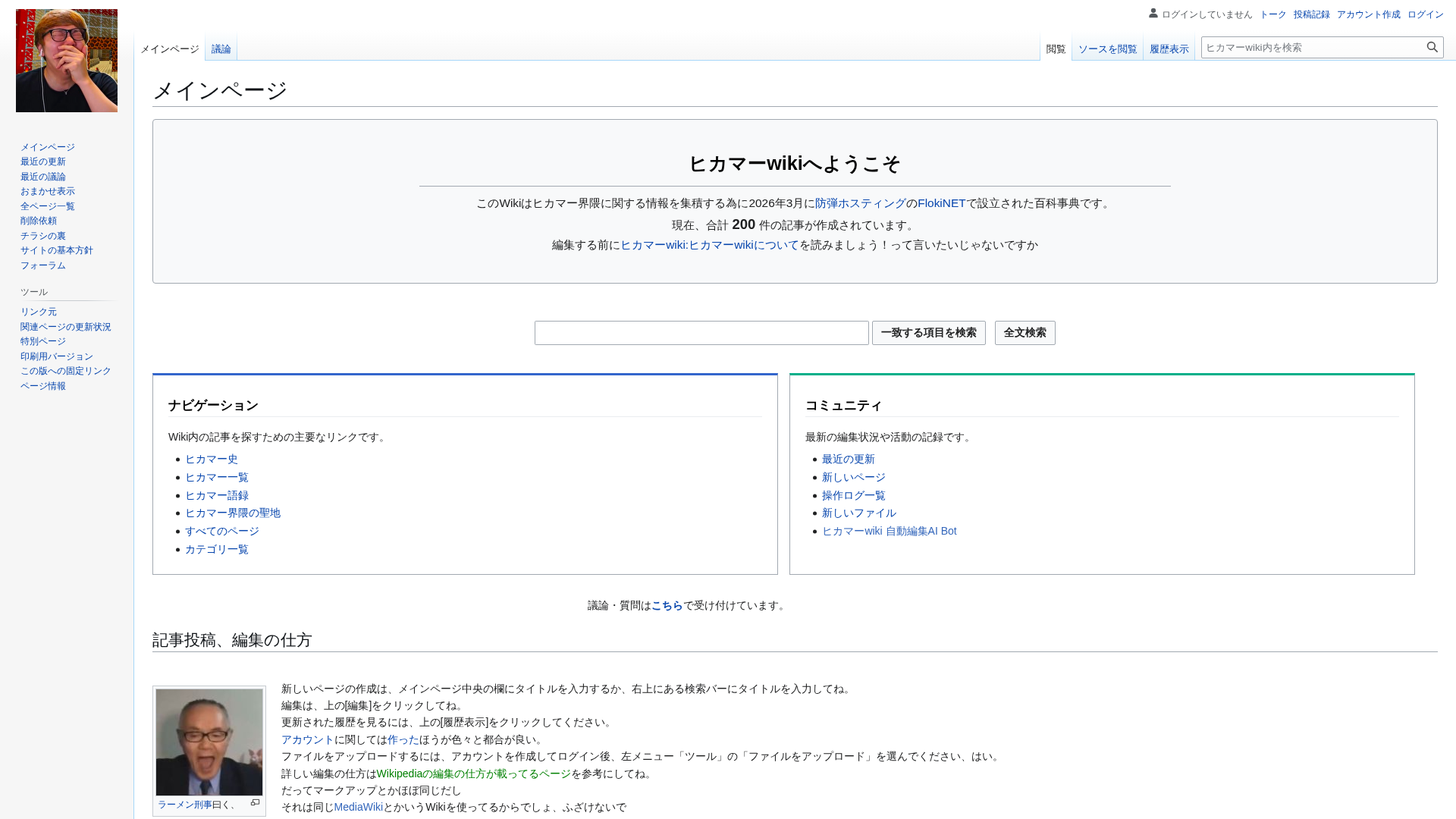Open the ソースを閲覧 tab
This screenshot has height=819, width=1456.
coord(1107,49)
